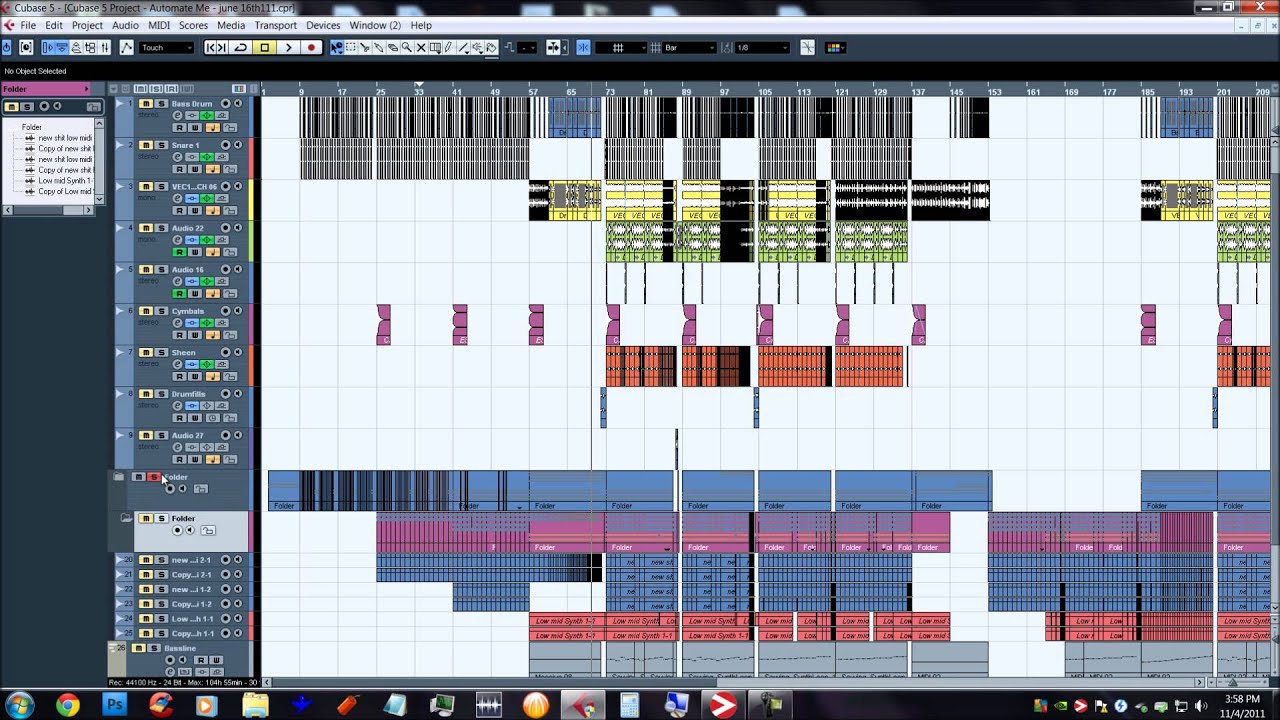Viewport: 1280px width, 720px height.
Task: Solo the Sheen track
Action: click(x=161, y=352)
